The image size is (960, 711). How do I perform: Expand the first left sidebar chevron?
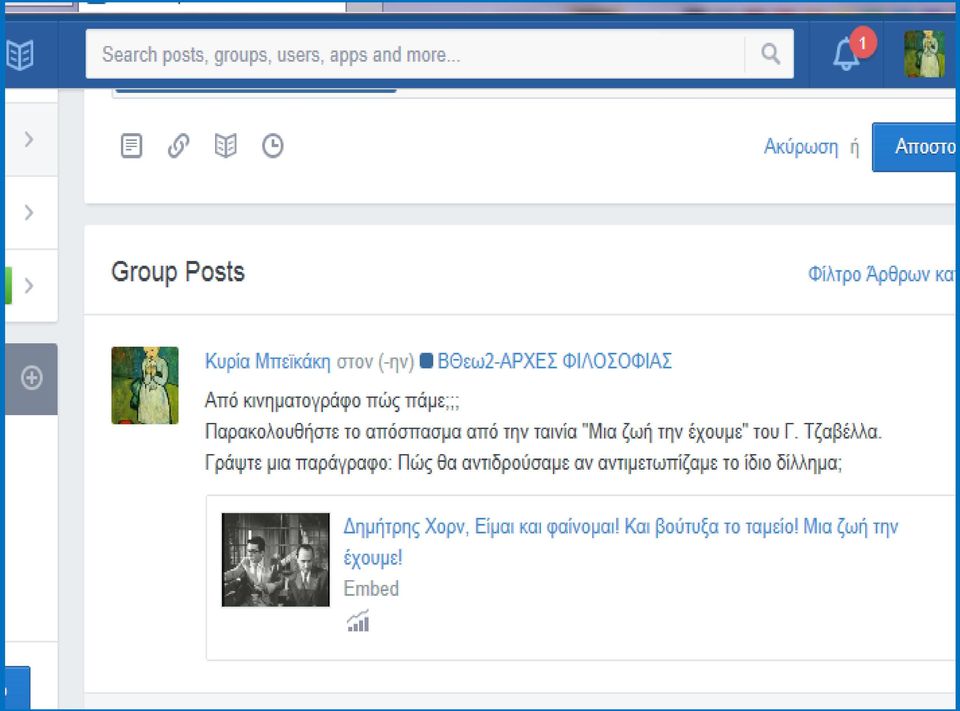[x=29, y=139]
